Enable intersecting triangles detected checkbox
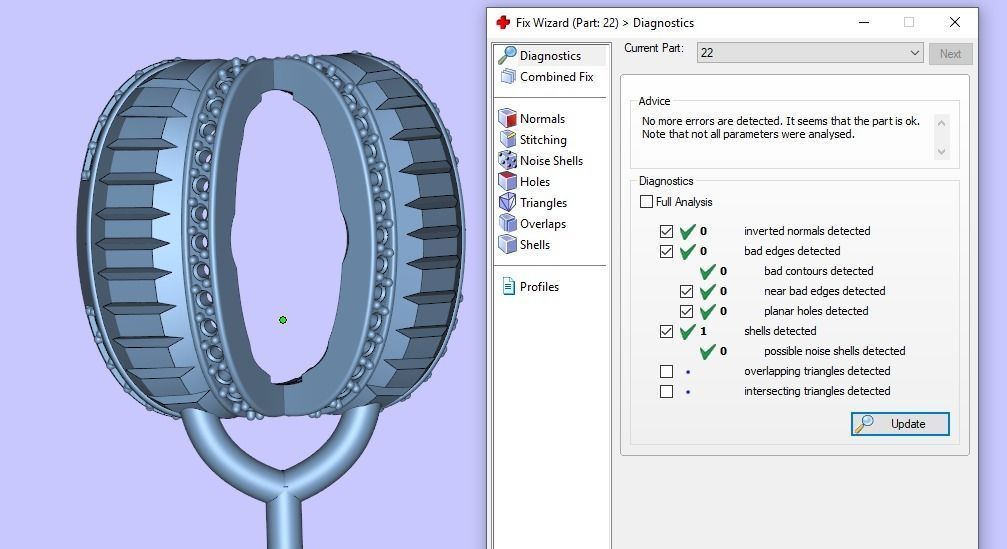1007x549 pixels. coord(667,391)
